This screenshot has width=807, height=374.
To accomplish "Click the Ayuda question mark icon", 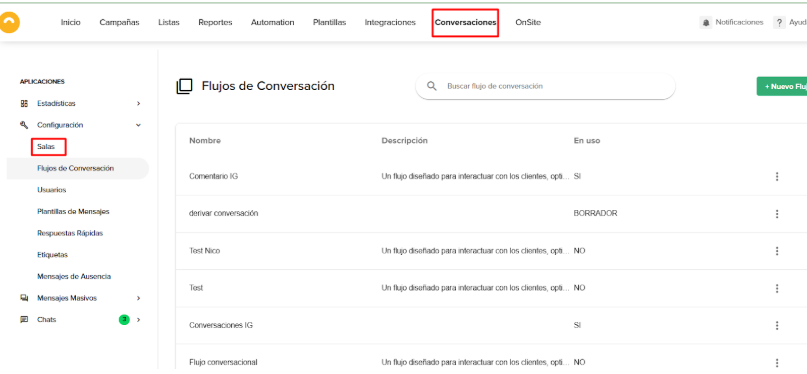I will pos(779,23).
